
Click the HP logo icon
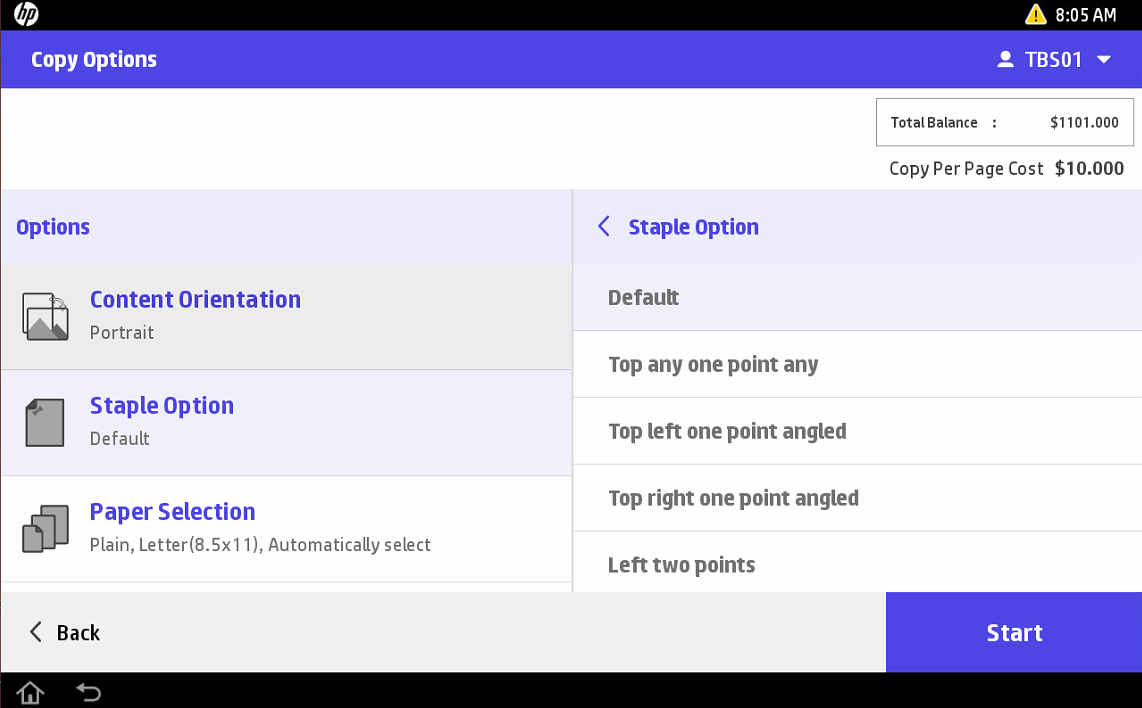pos(26,15)
